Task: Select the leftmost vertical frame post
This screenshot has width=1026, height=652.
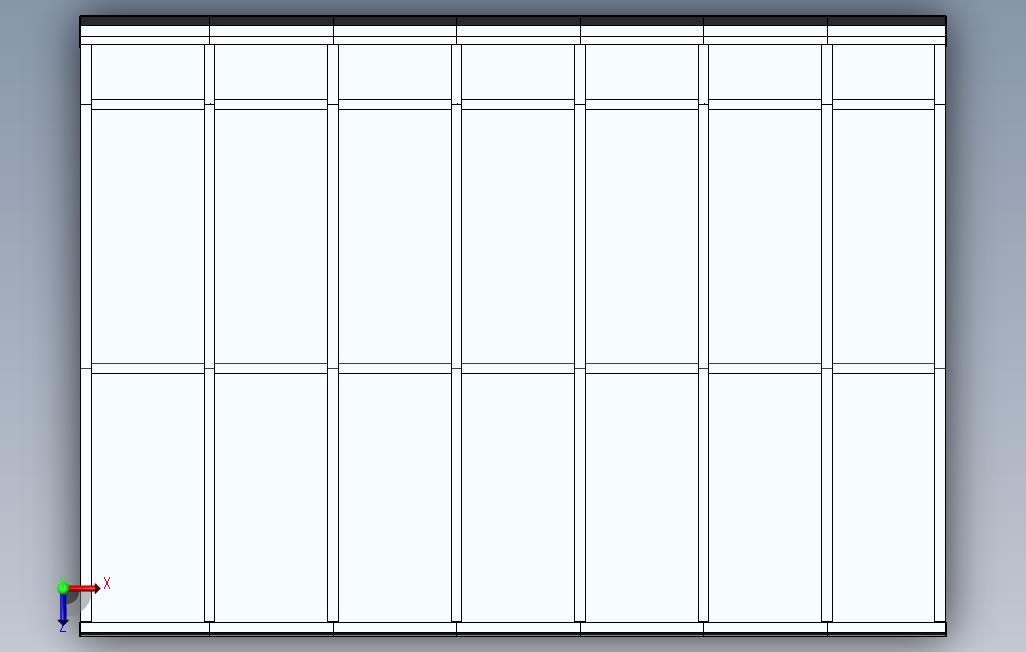Action: click(x=86, y=333)
